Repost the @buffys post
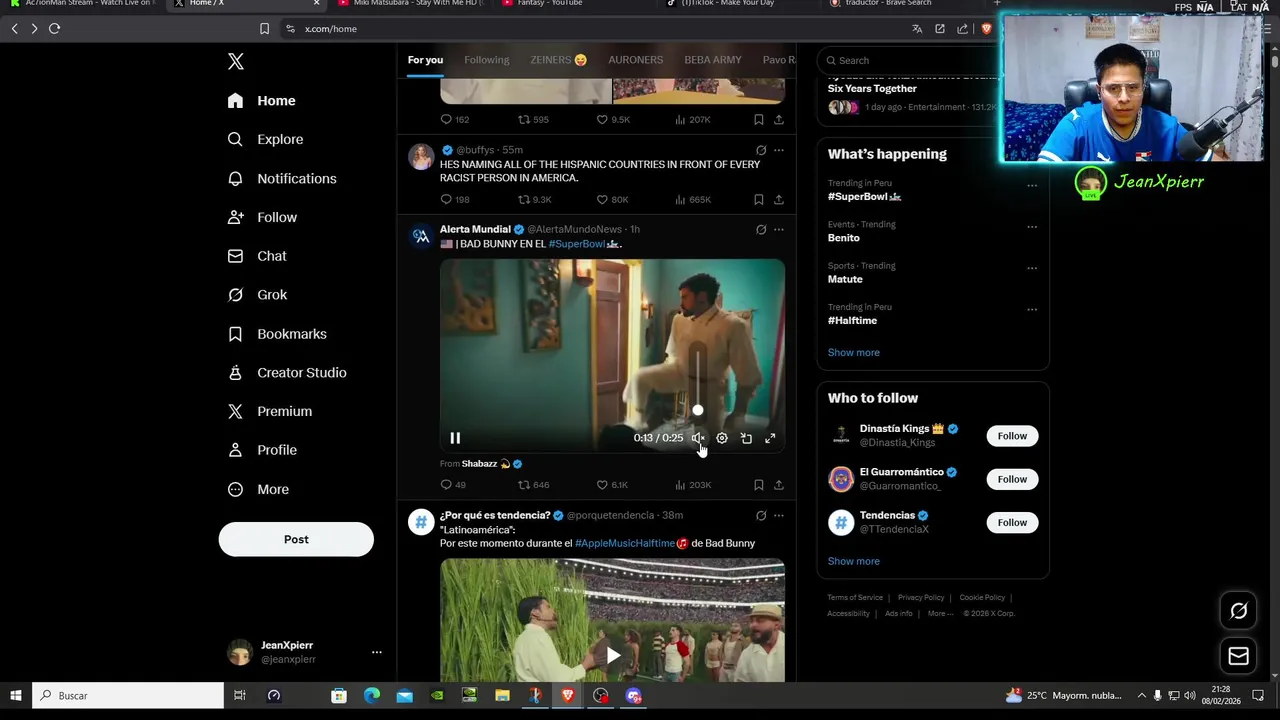Screen dimensions: 1280x720 click(534, 200)
